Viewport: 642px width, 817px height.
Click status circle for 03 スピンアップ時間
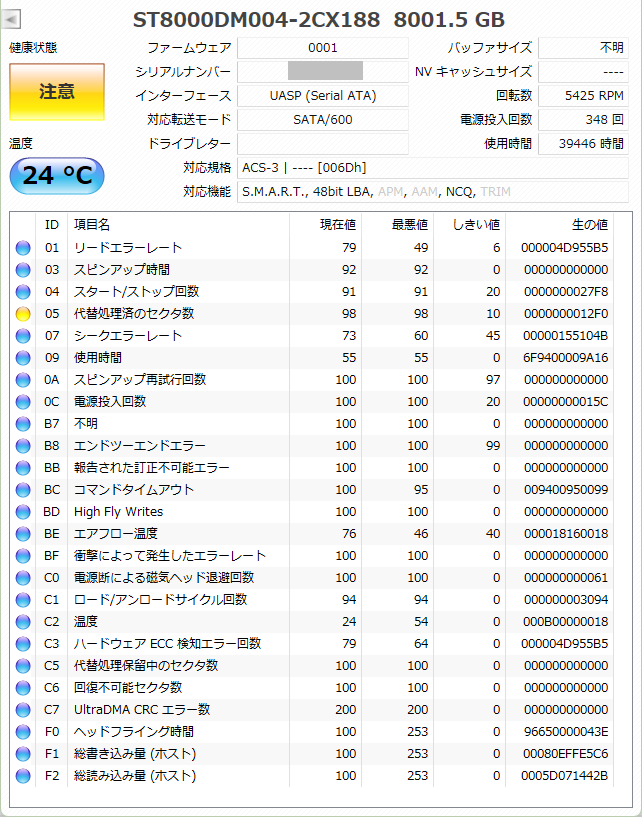tap(23, 270)
